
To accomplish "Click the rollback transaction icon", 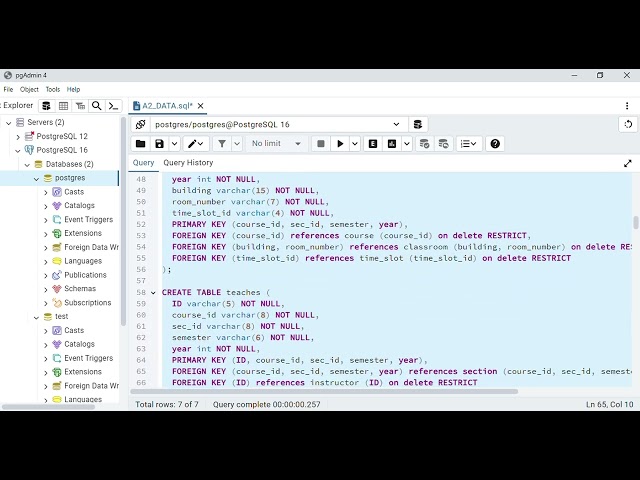I will point(443,144).
